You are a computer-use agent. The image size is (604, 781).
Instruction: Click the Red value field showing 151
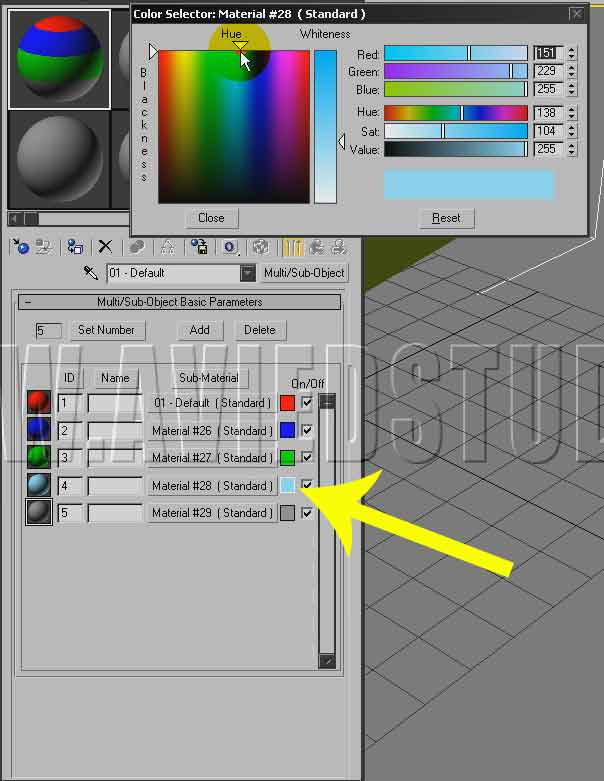(x=548, y=53)
